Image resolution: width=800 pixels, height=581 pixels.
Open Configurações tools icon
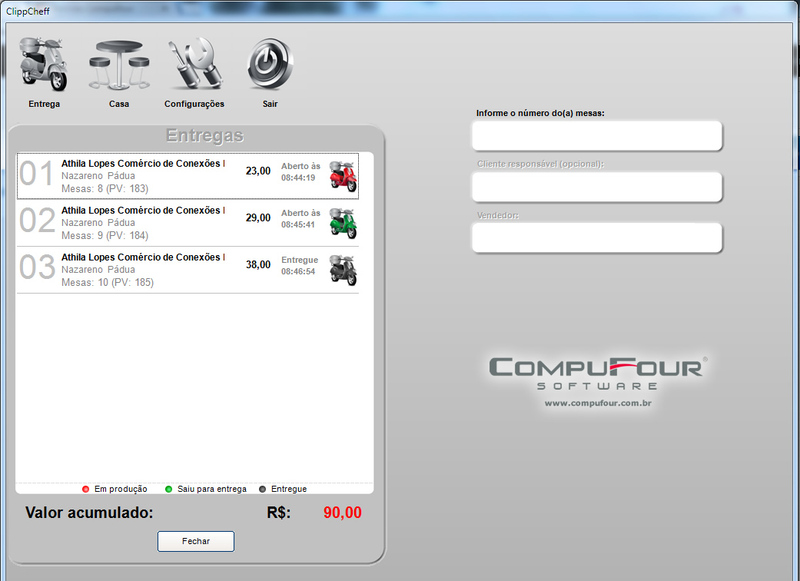(x=194, y=65)
